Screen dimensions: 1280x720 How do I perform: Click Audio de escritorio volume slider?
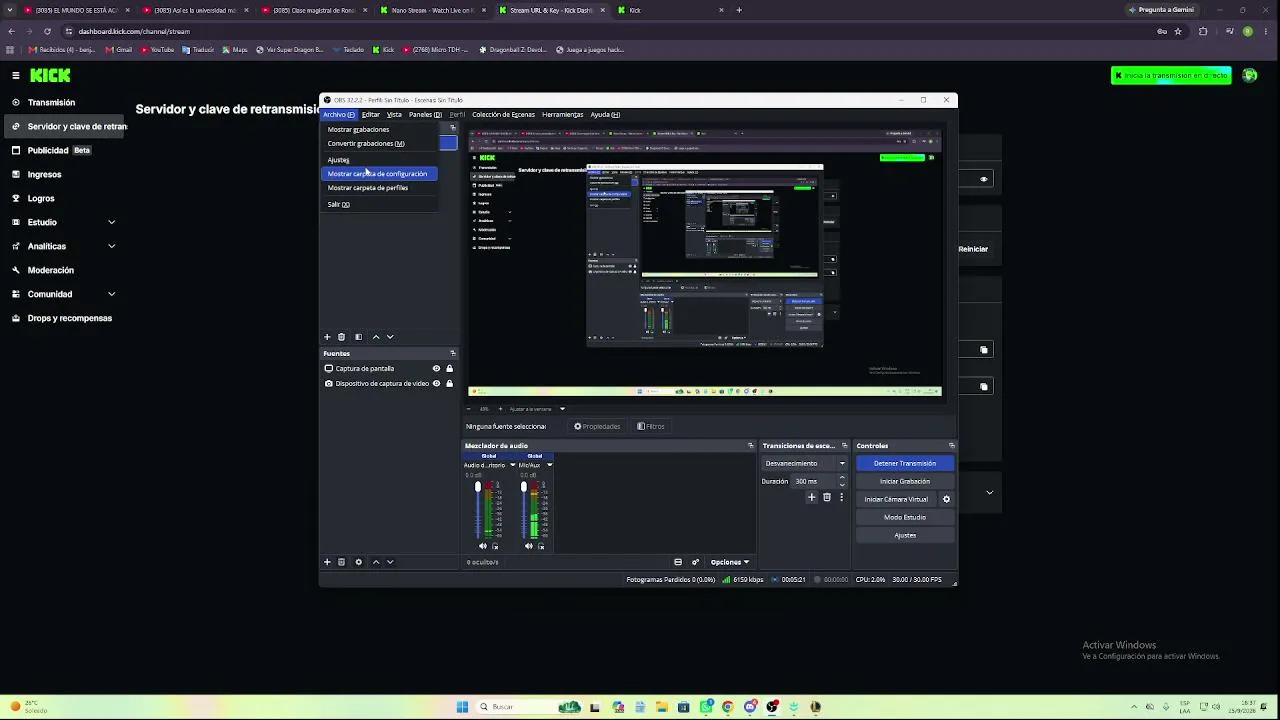coord(478,510)
